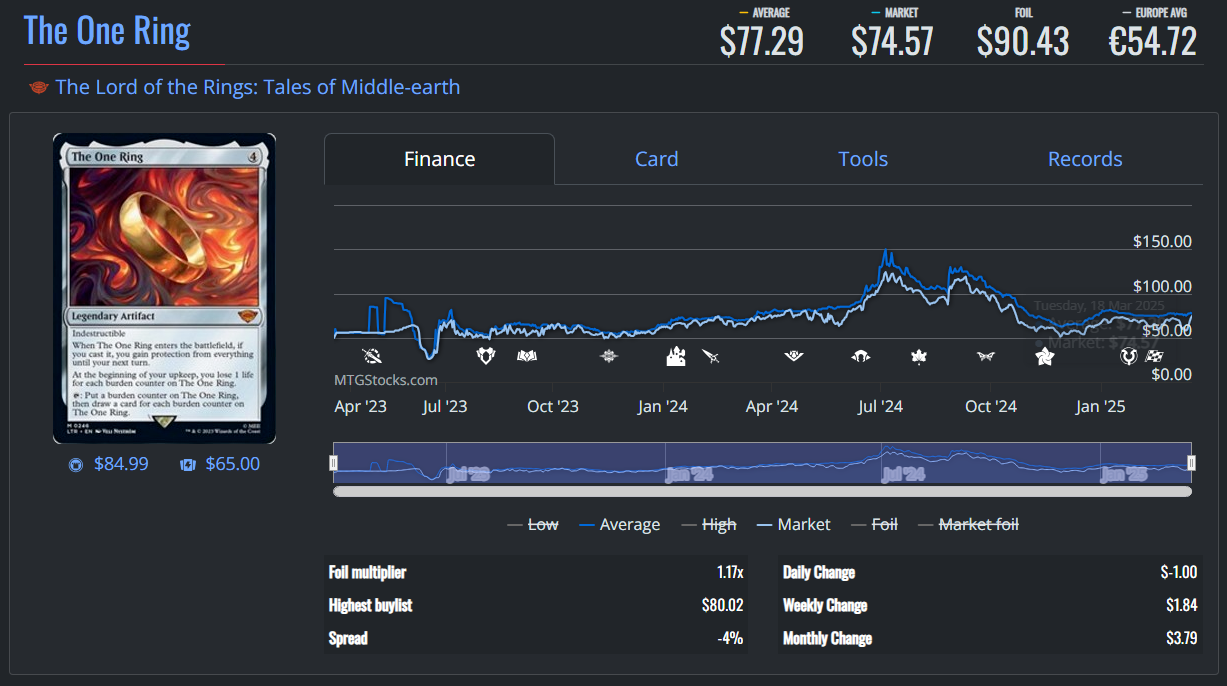Click the Daily Change $-1.00 value
The width and height of the screenshot is (1227, 686).
point(1179,573)
